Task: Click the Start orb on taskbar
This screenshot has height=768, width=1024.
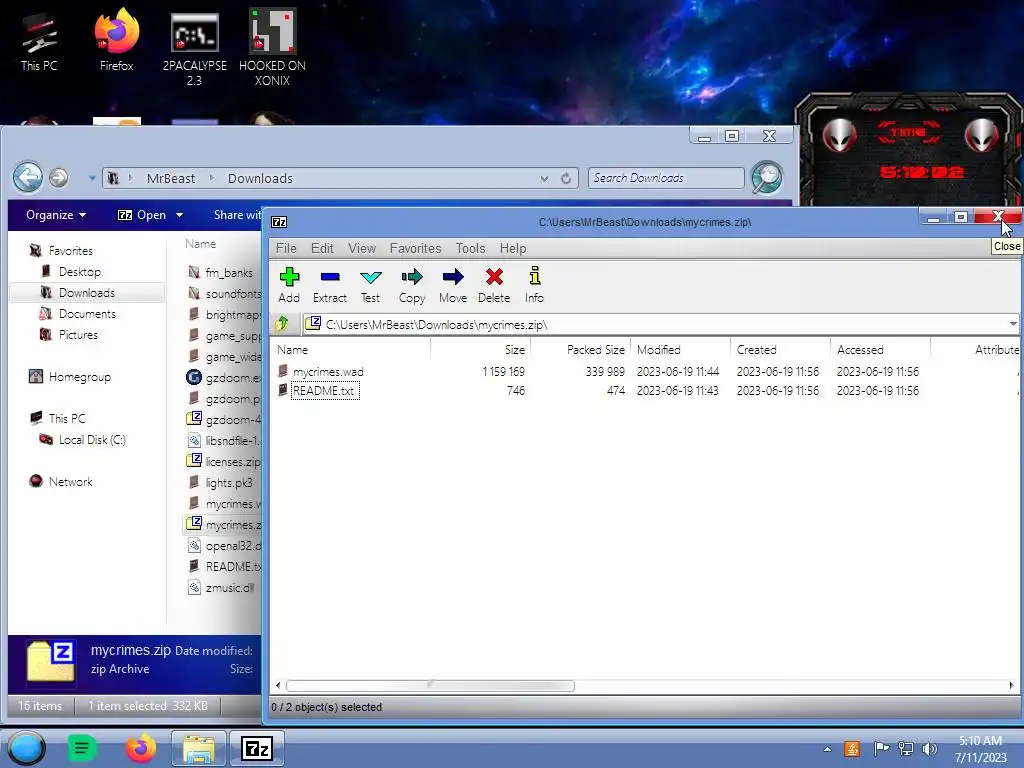Action: pyautogui.click(x=26, y=748)
